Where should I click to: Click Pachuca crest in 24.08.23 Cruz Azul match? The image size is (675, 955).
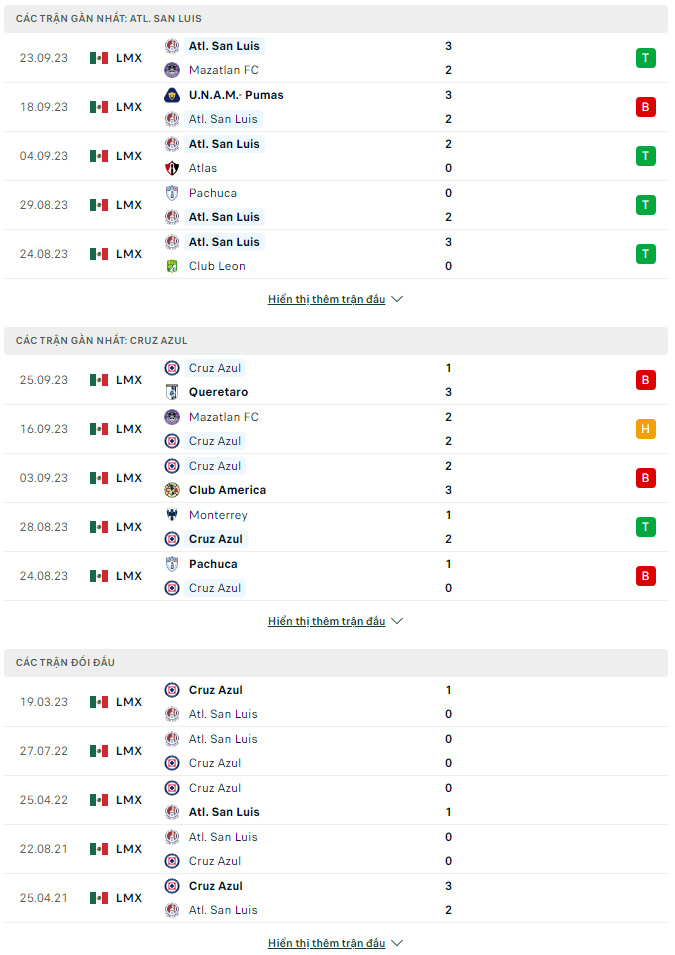click(172, 564)
